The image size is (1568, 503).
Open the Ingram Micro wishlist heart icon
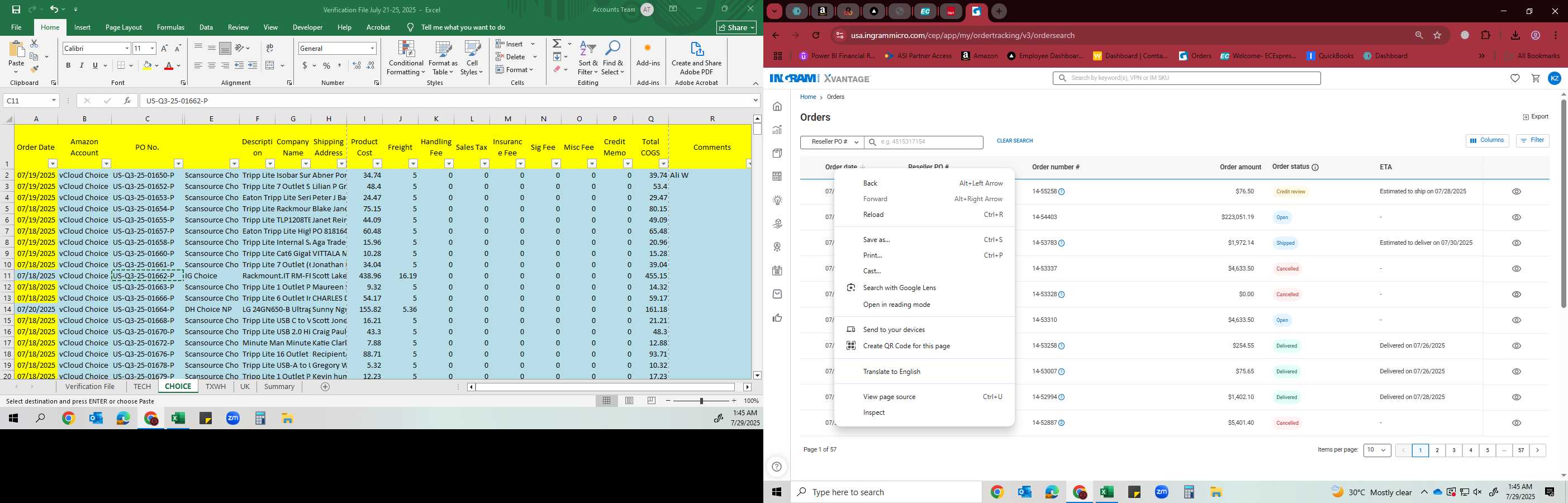[x=1515, y=78]
